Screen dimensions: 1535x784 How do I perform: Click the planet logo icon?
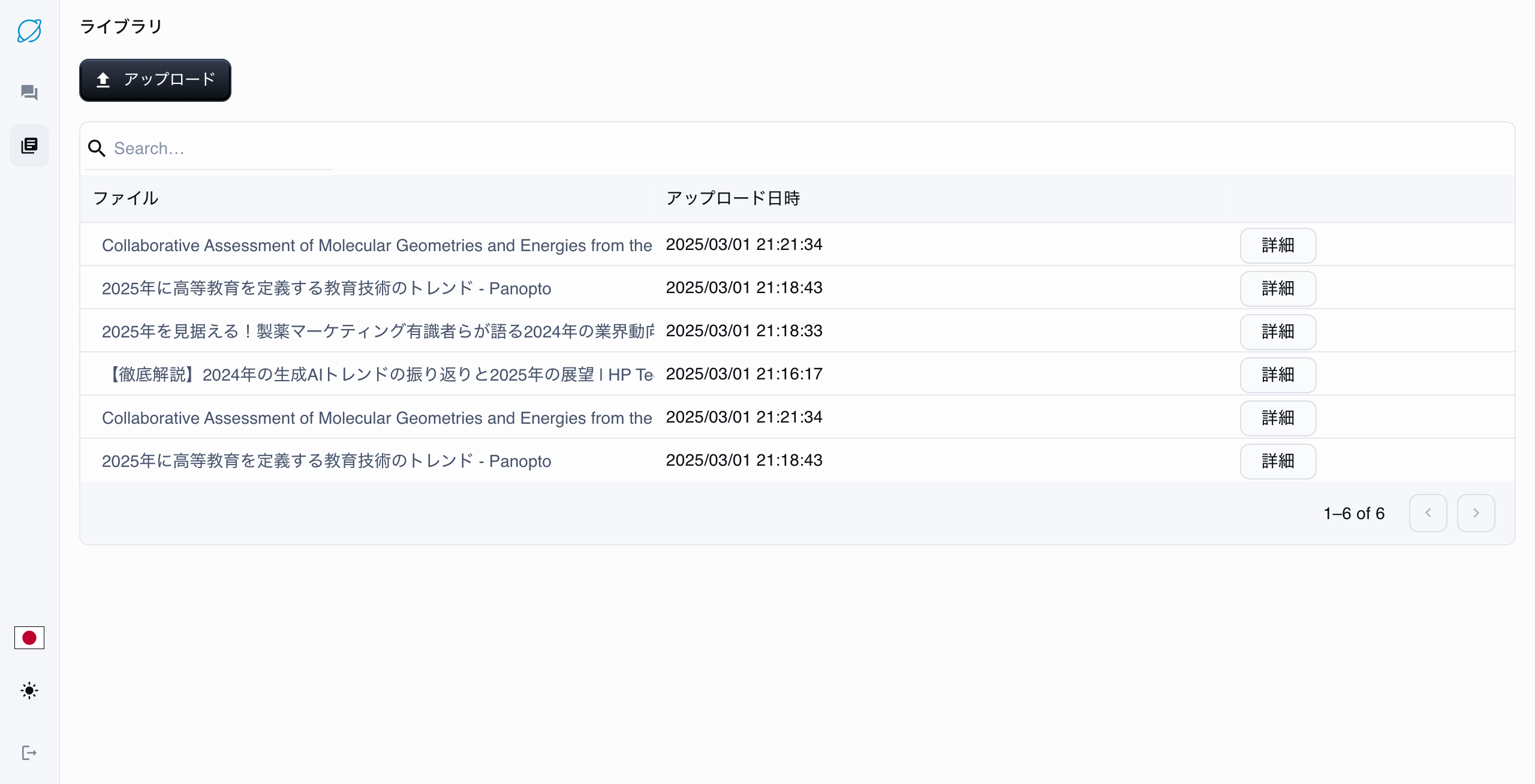tap(29, 31)
